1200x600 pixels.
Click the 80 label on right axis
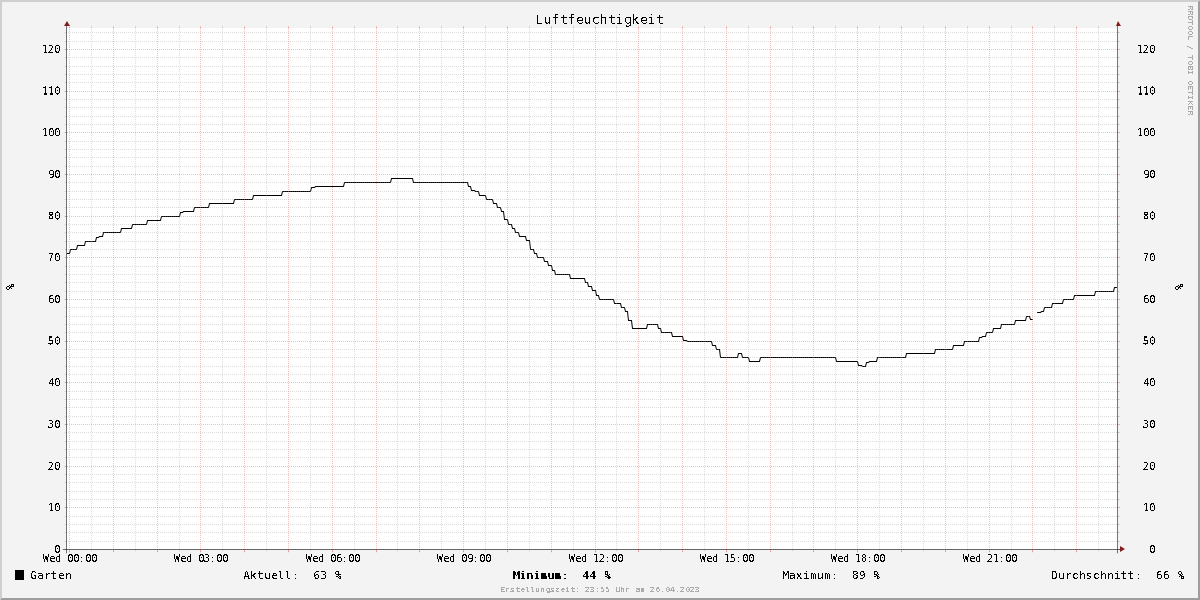coord(1150,216)
